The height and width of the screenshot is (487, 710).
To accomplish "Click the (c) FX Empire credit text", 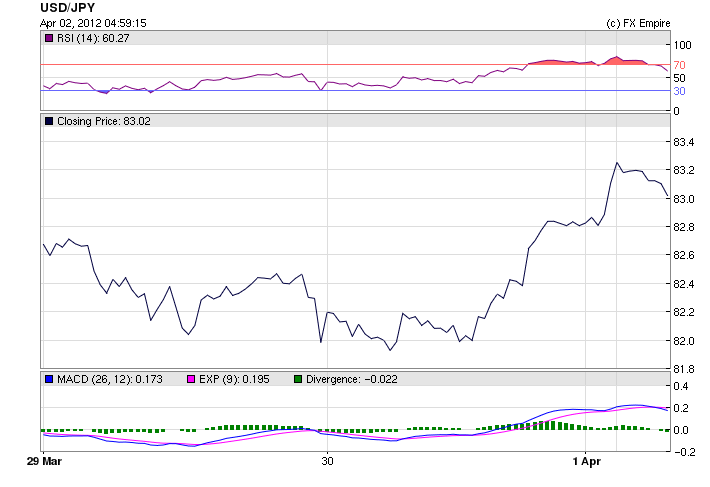I will pyautogui.click(x=638, y=23).
